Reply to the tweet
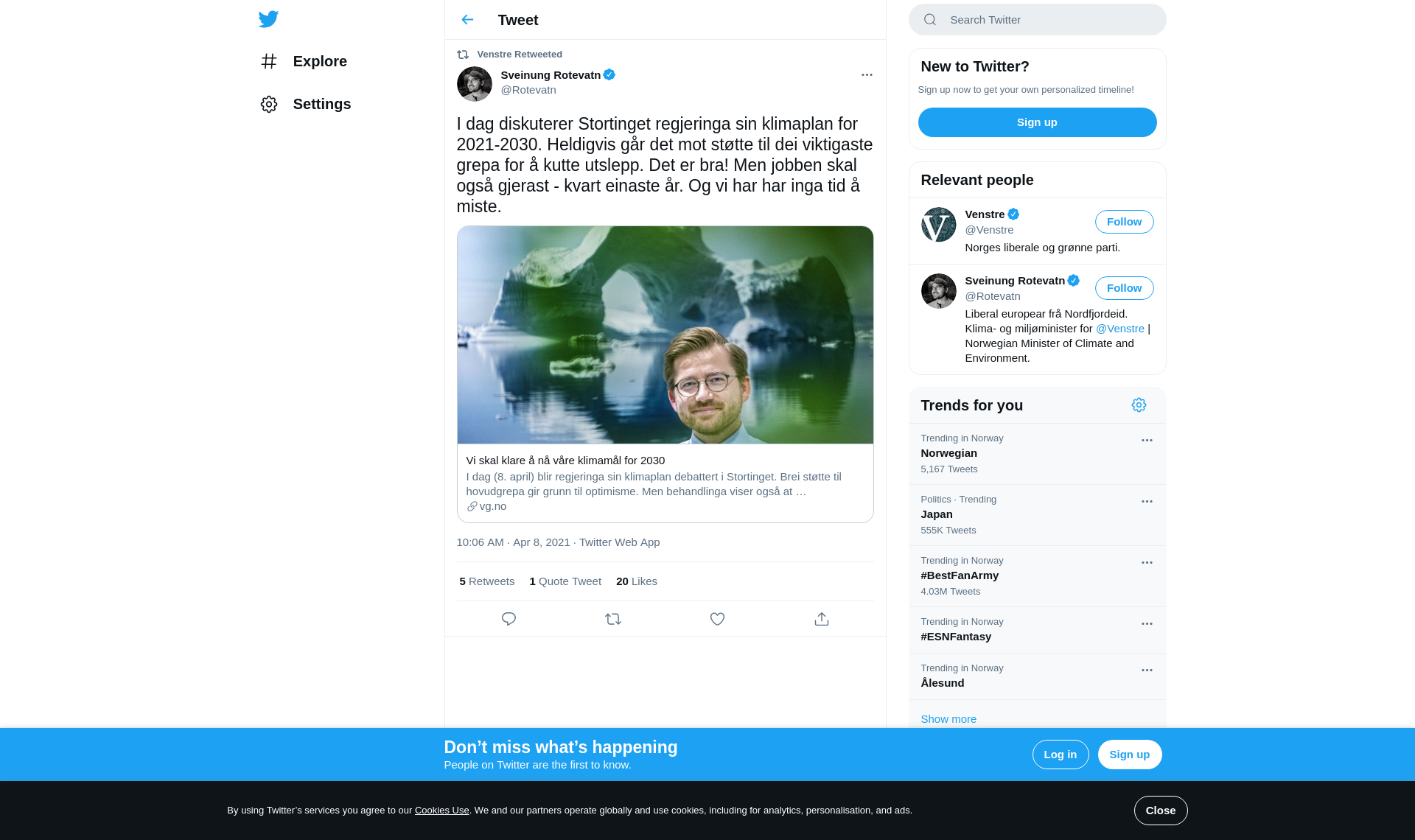 pyautogui.click(x=509, y=619)
